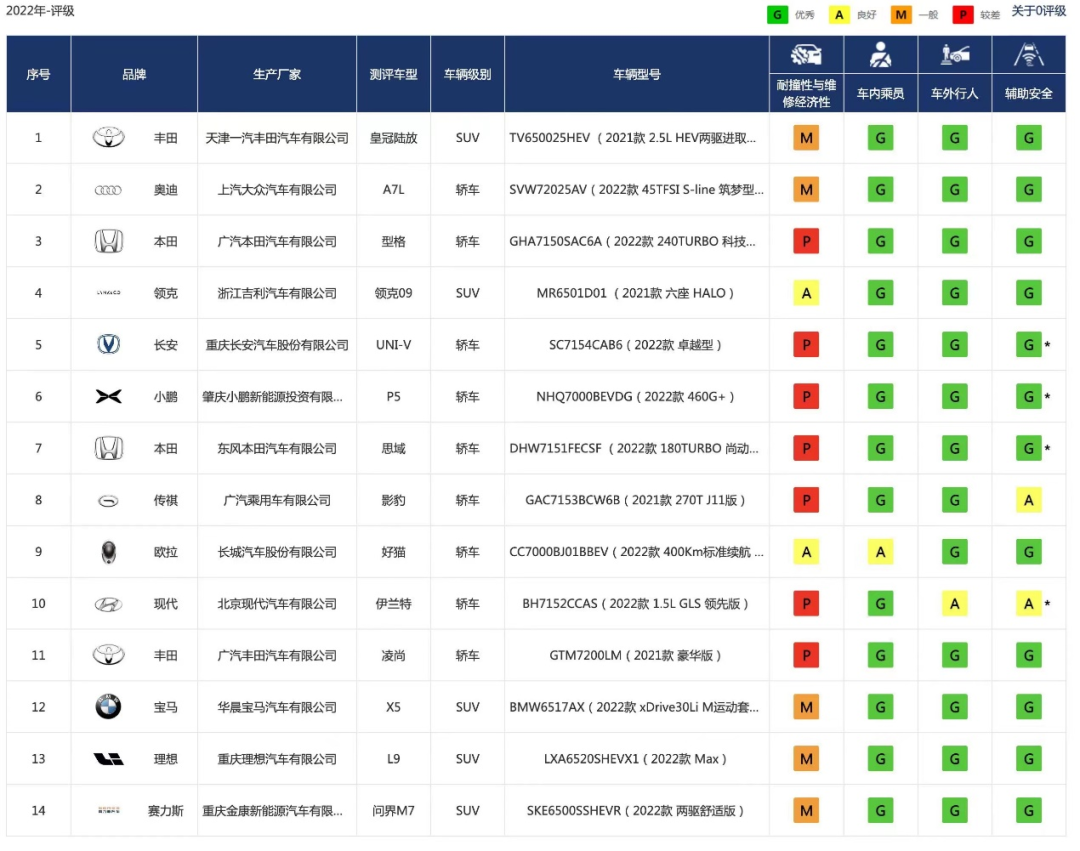The width and height of the screenshot is (1080, 851).
Task: Click the BMW logo in row 12
Action: point(108,706)
